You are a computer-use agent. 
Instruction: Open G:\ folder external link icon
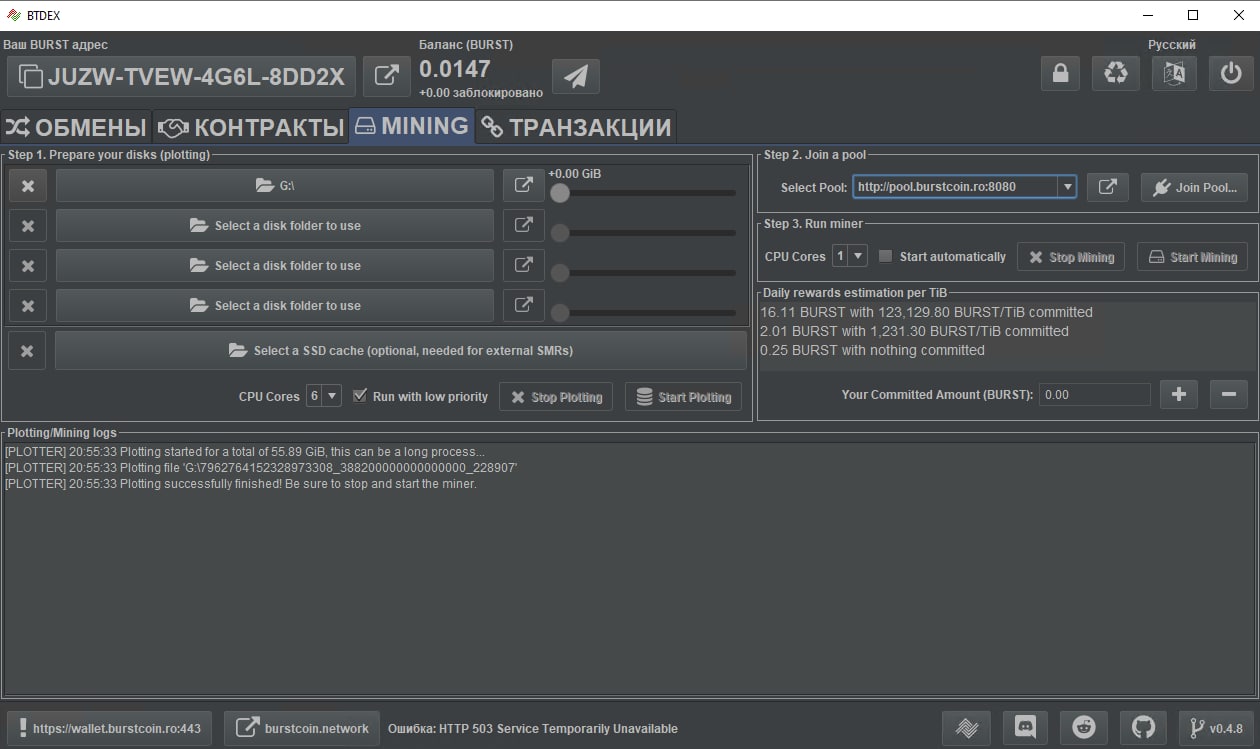523,185
